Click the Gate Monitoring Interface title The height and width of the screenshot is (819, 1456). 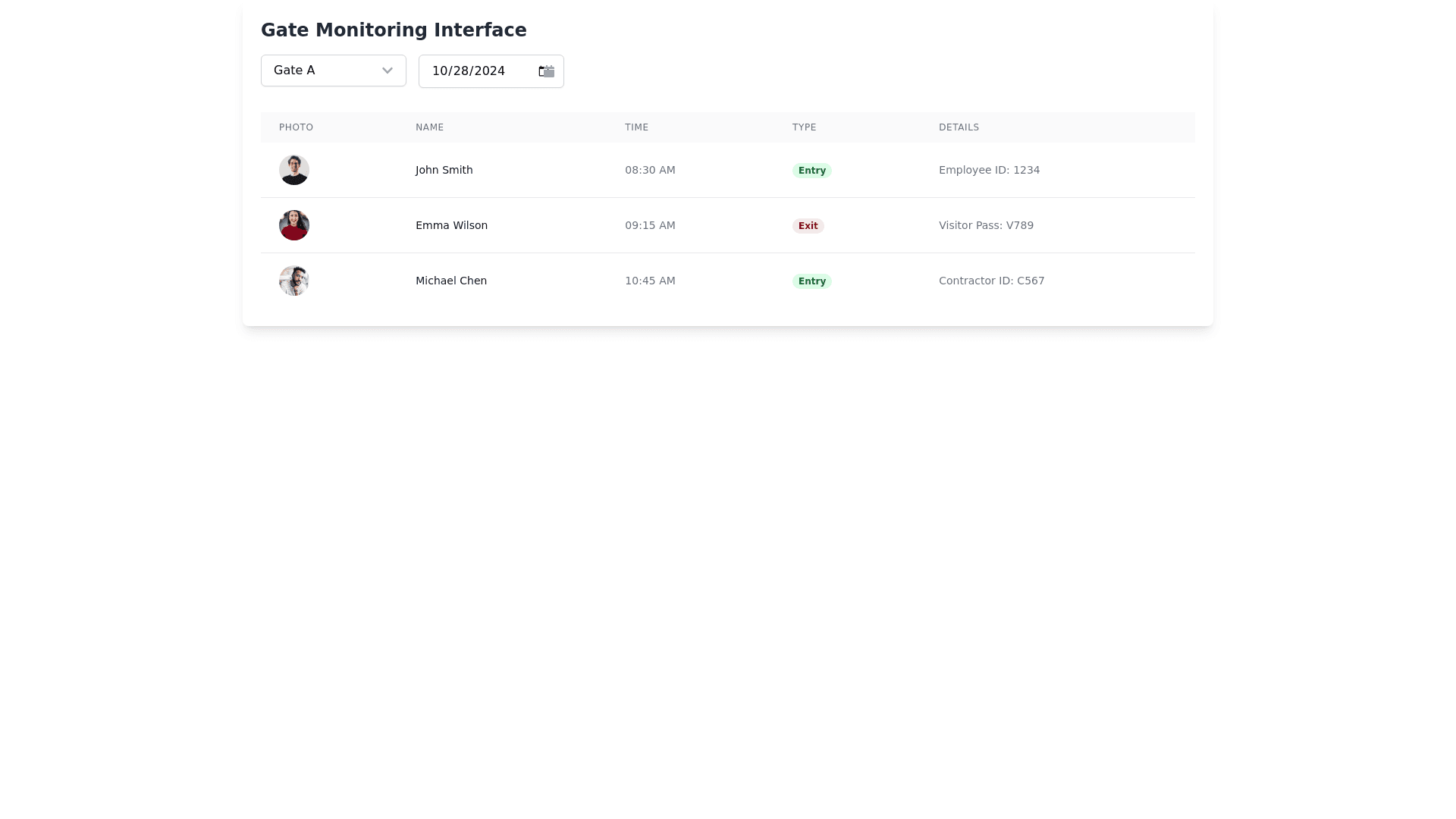[394, 30]
